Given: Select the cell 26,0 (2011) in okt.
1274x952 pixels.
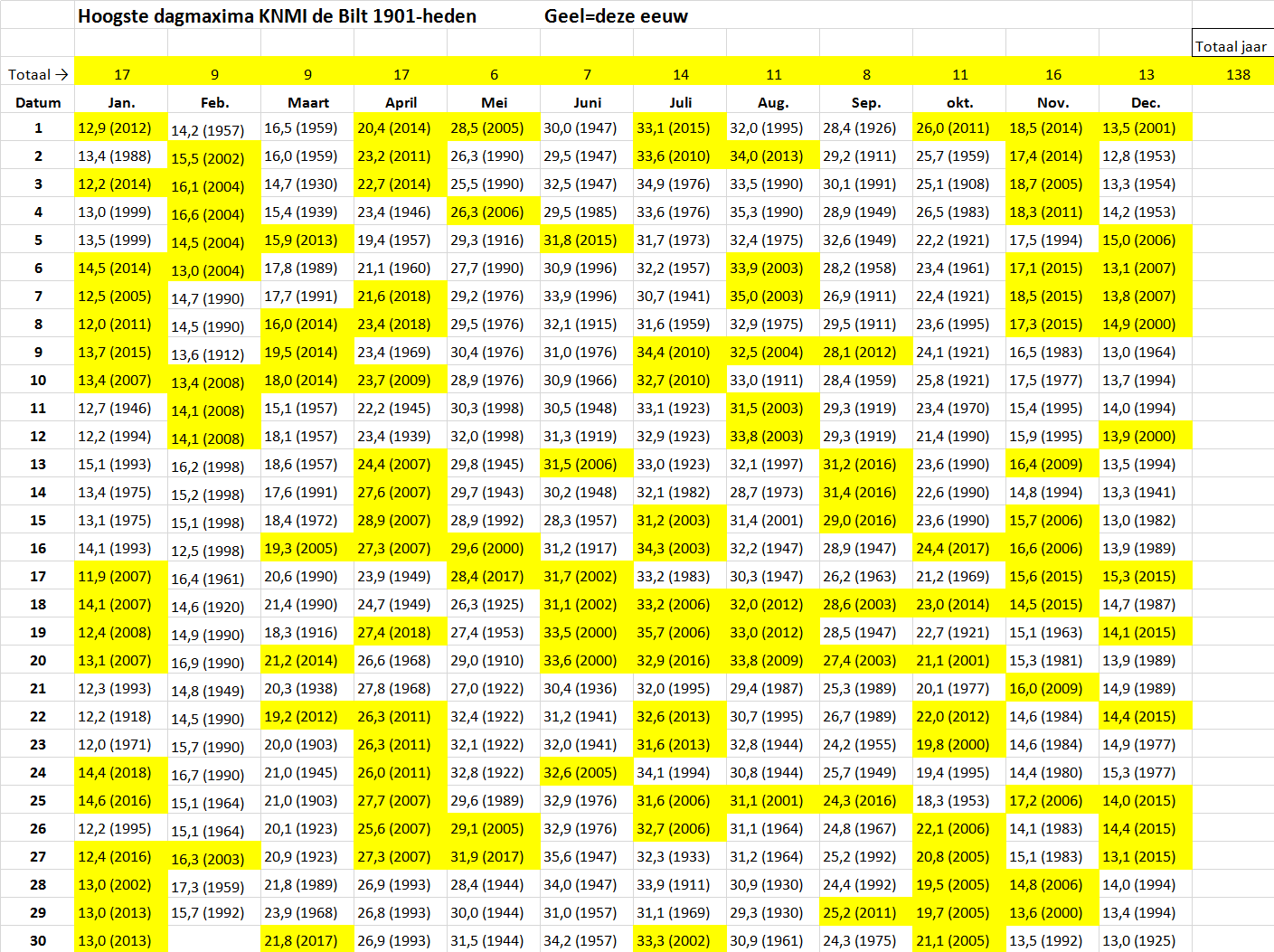Looking at the screenshot, I should (959, 127).
